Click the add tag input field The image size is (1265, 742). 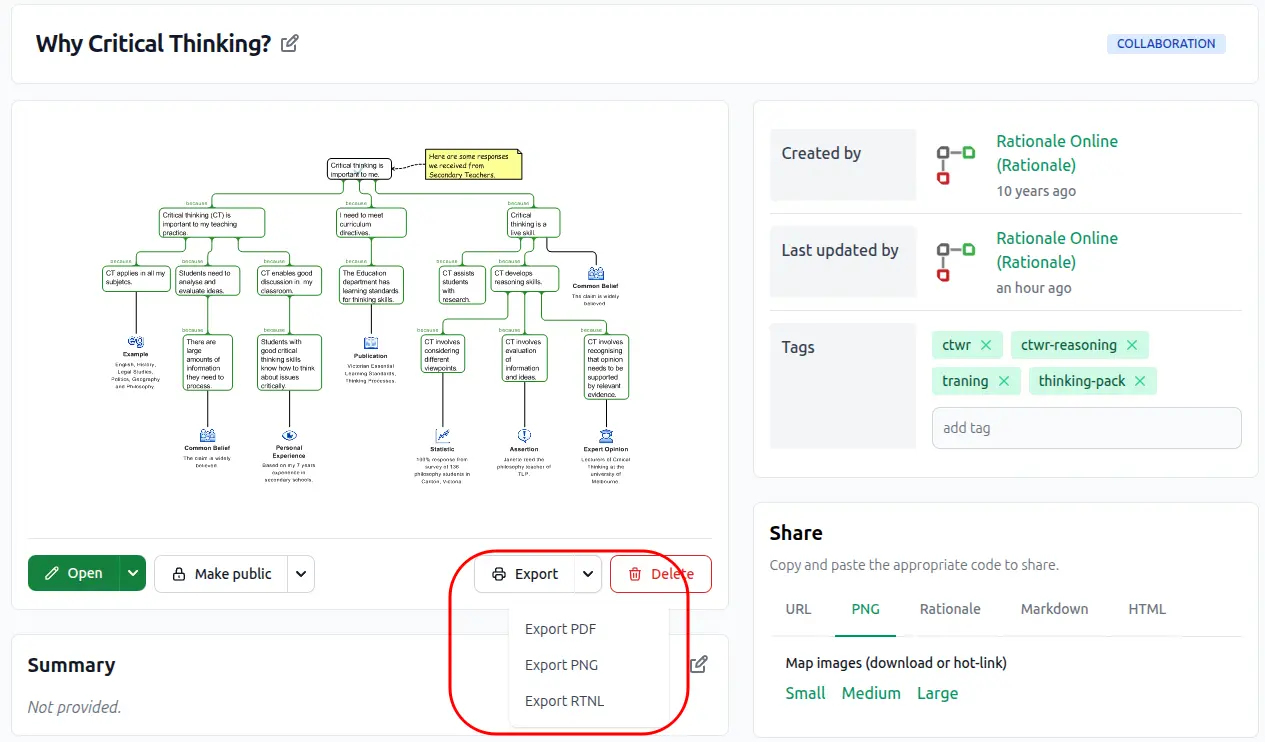tap(1086, 428)
